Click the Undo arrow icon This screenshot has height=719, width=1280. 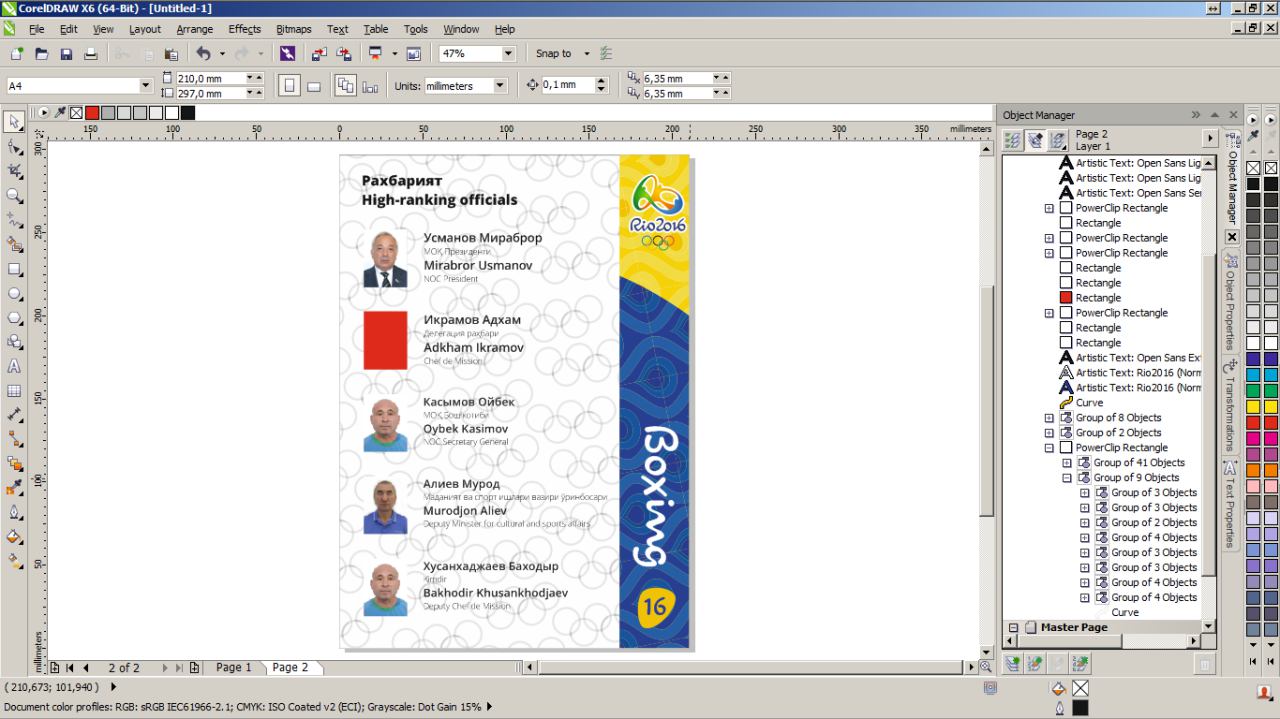pyautogui.click(x=204, y=53)
